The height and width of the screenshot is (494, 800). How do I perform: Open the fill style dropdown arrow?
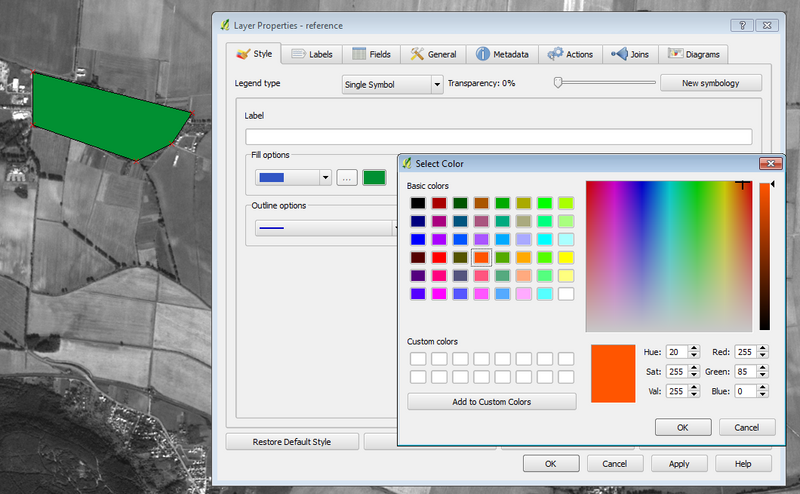[326, 178]
